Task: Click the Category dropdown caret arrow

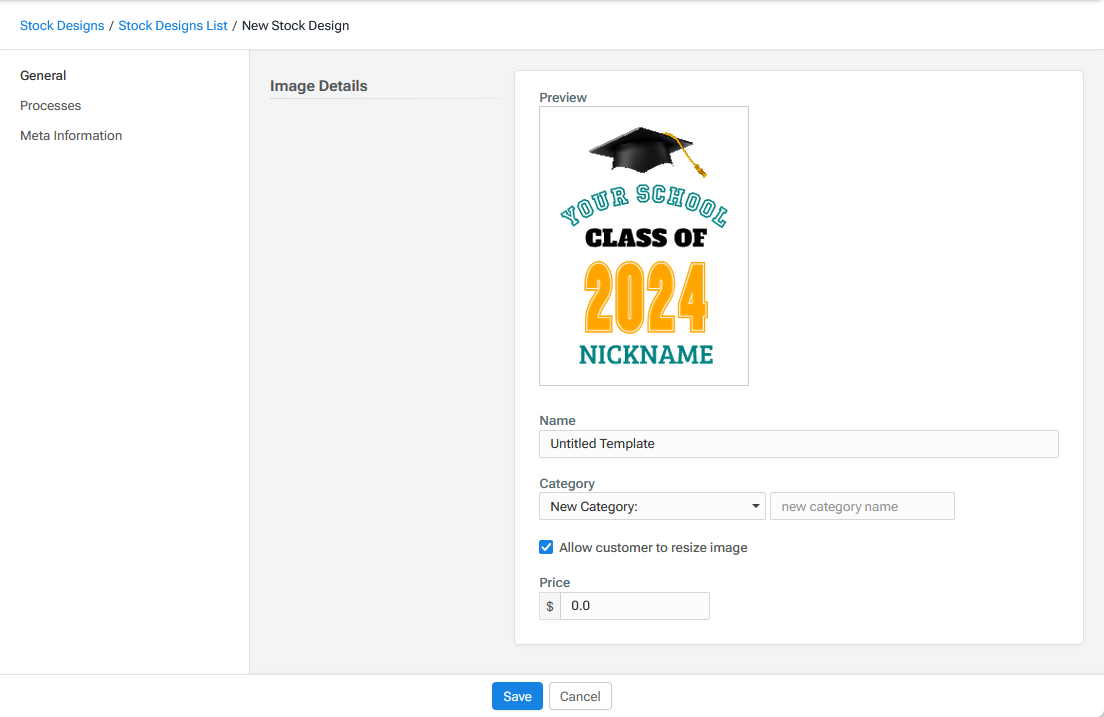Action: (756, 506)
